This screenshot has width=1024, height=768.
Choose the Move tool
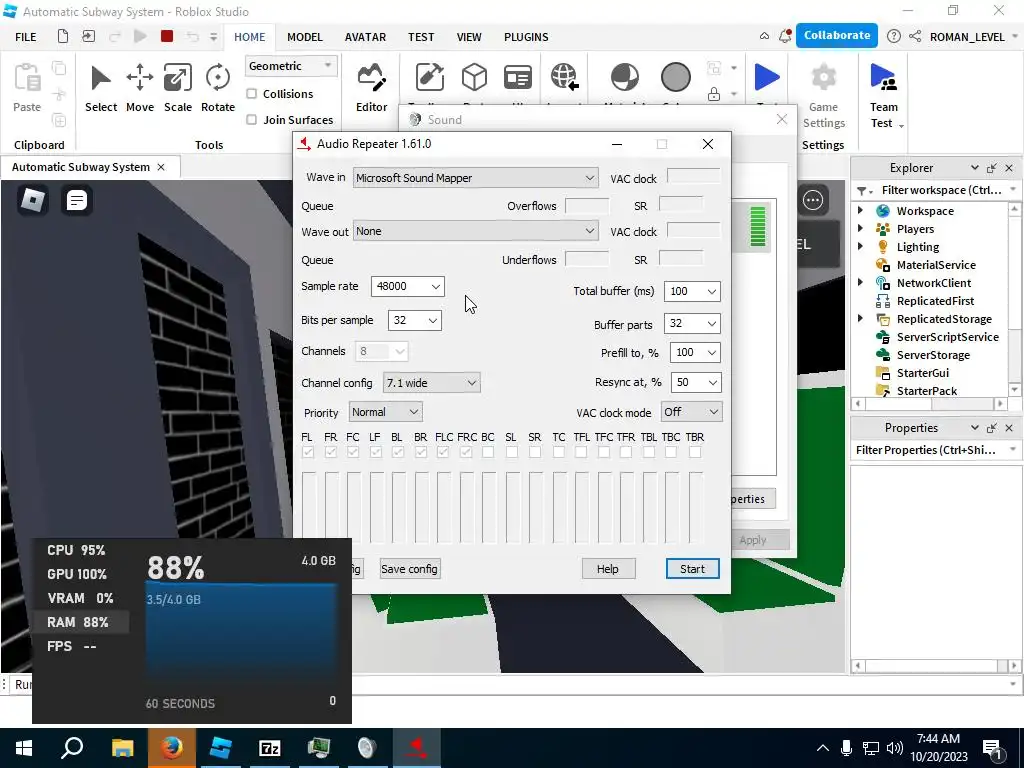click(140, 88)
